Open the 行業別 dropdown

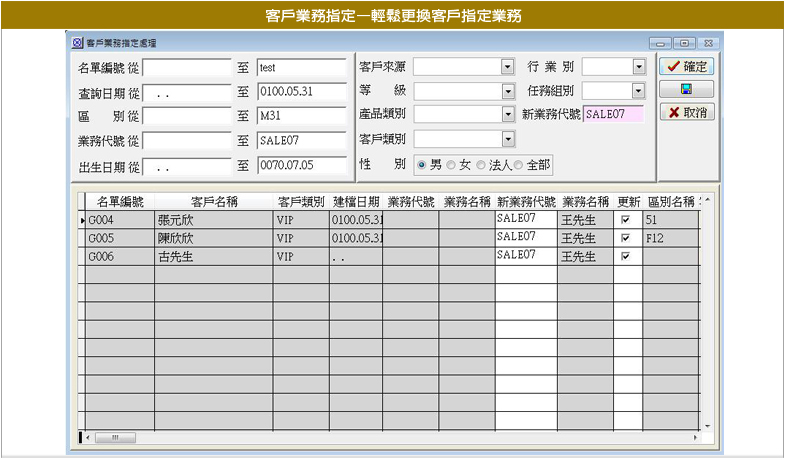point(639,67)
